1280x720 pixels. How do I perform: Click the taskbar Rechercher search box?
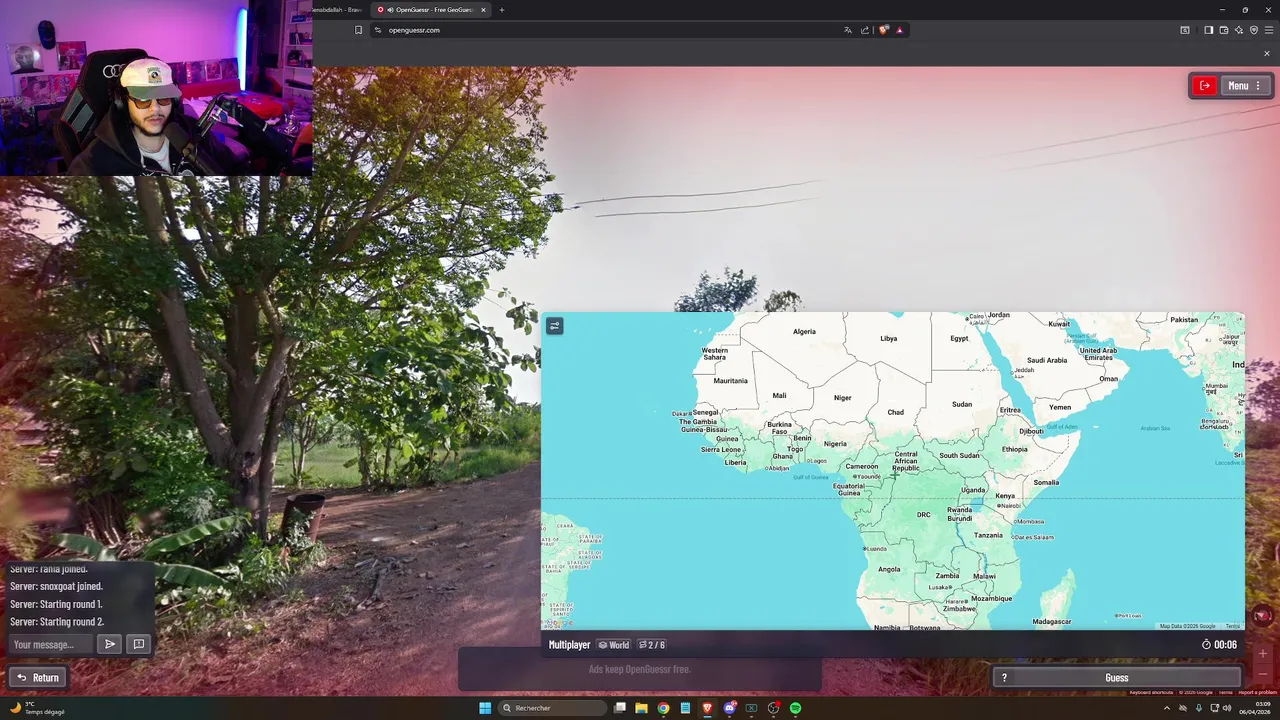(553, 708)
